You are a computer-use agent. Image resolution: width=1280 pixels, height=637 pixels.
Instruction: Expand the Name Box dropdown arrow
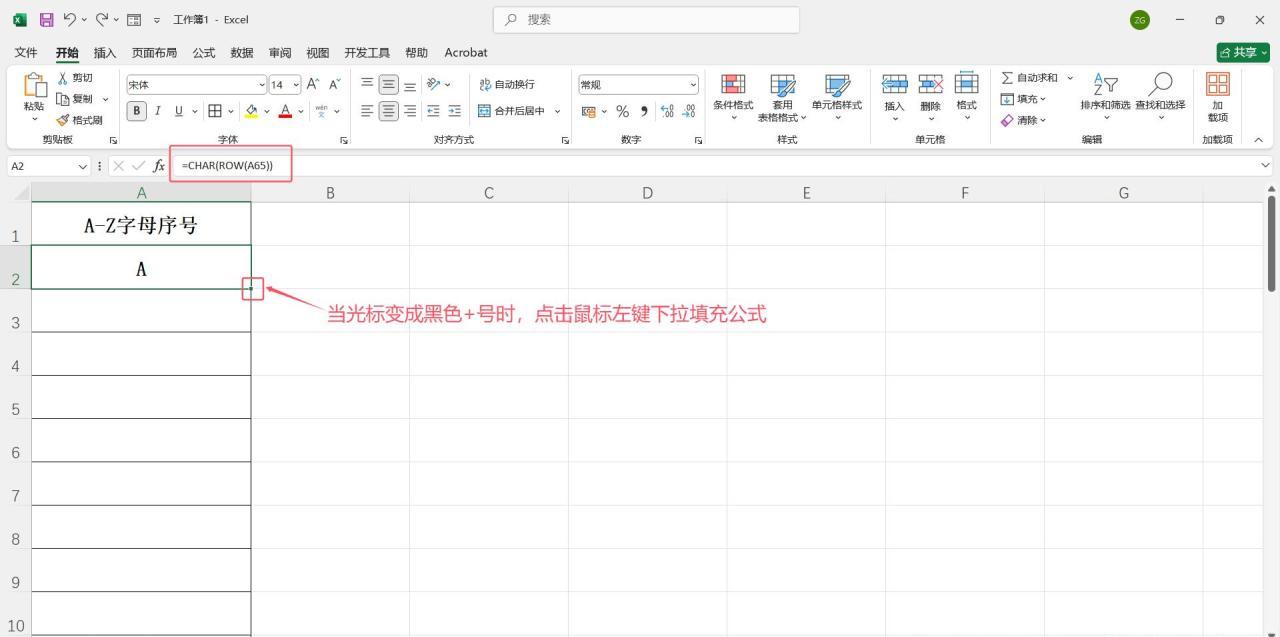point(83,166)
